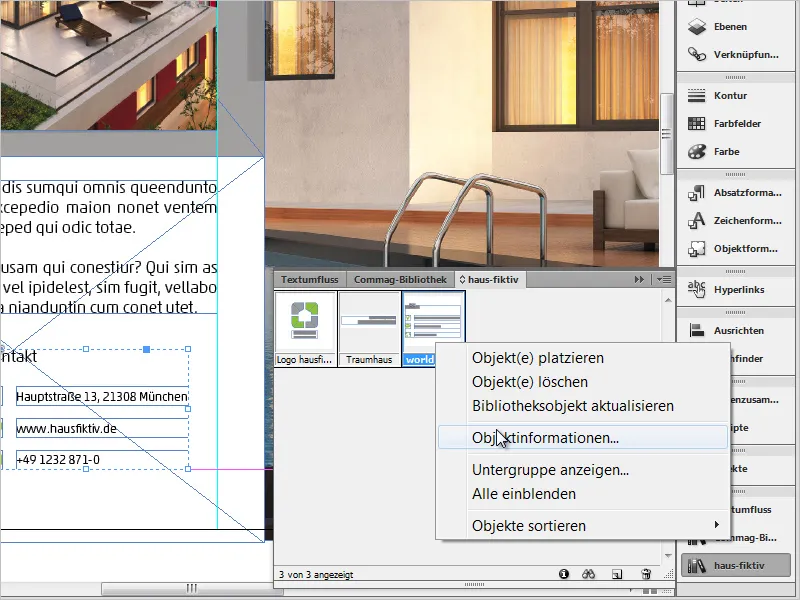Click the Pathfinder panel label

[x=746, y=359]
